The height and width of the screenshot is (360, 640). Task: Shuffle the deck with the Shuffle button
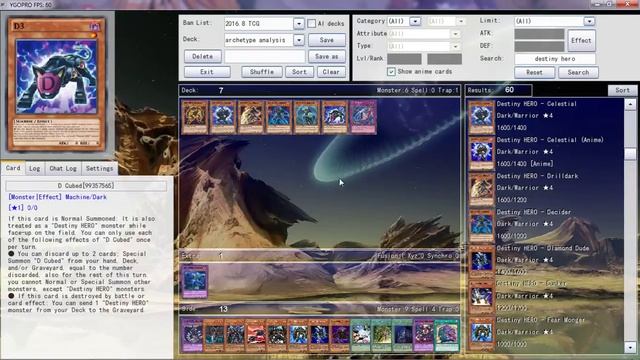(x=262, y=72)
